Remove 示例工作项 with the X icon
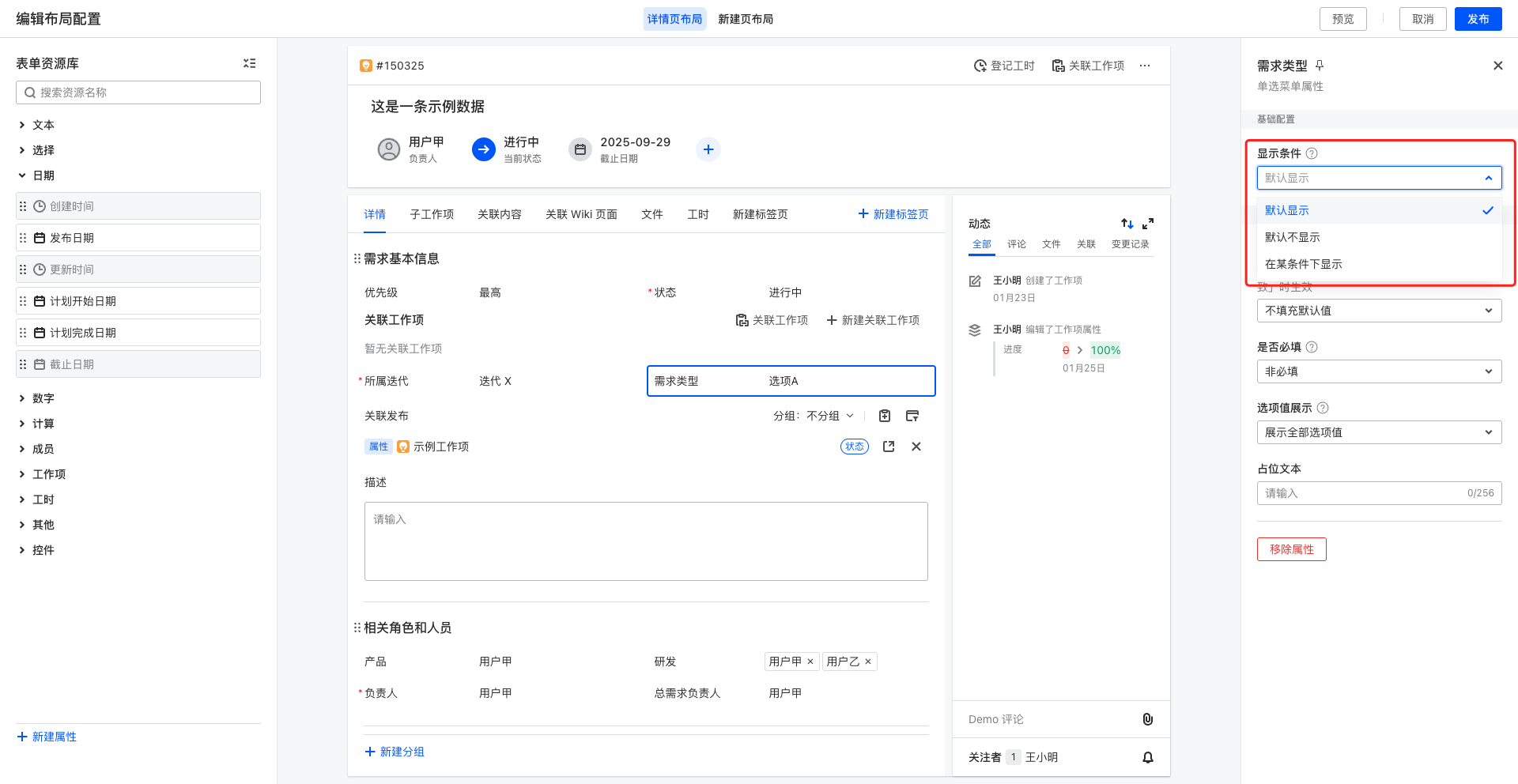Image resolution: width=1518 pixels, height=784 pixels. pyautogui.click(x=916, y=447)
